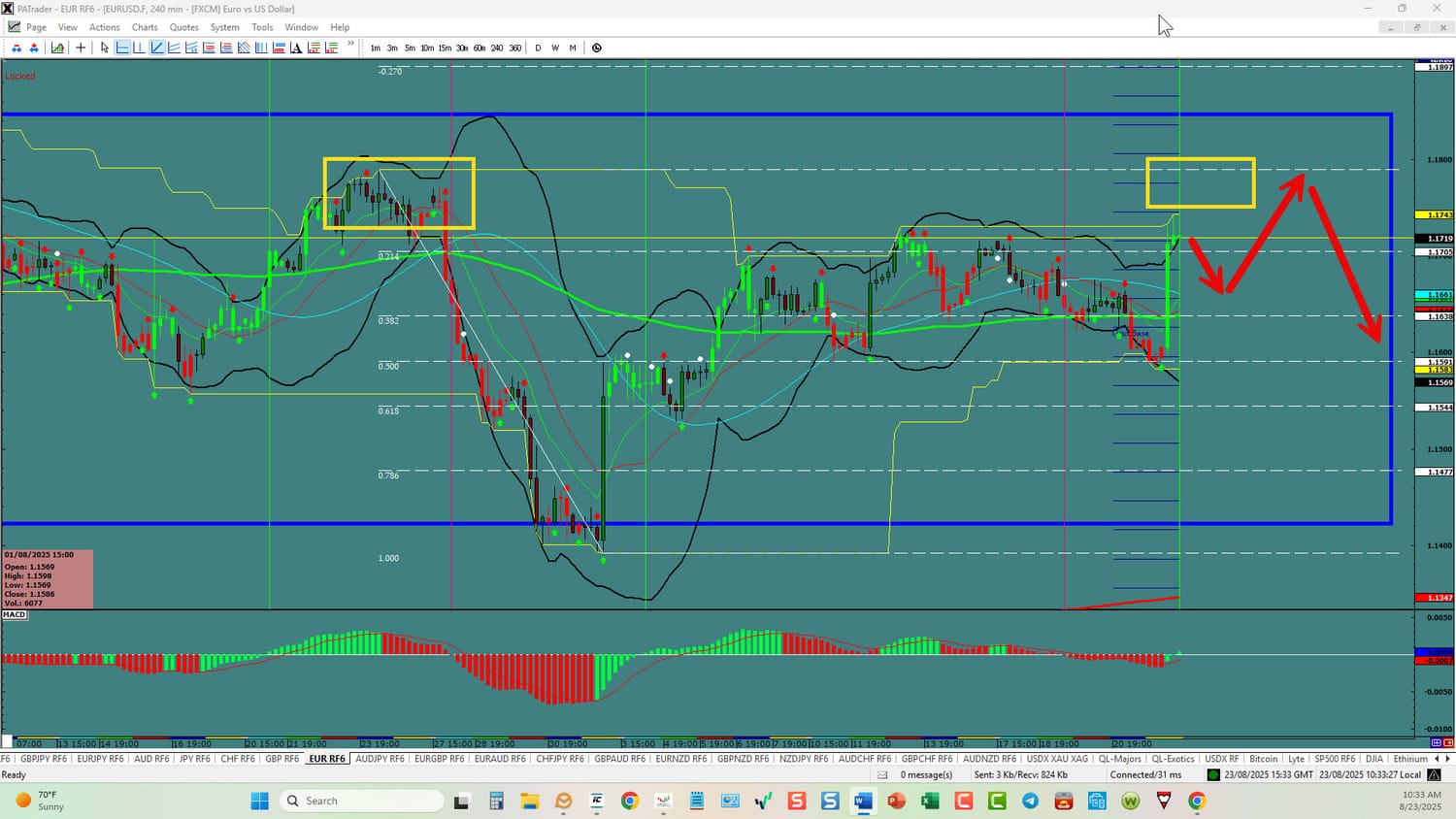Open the Charts menu
1456x819 pixels.
click(145, 27)
